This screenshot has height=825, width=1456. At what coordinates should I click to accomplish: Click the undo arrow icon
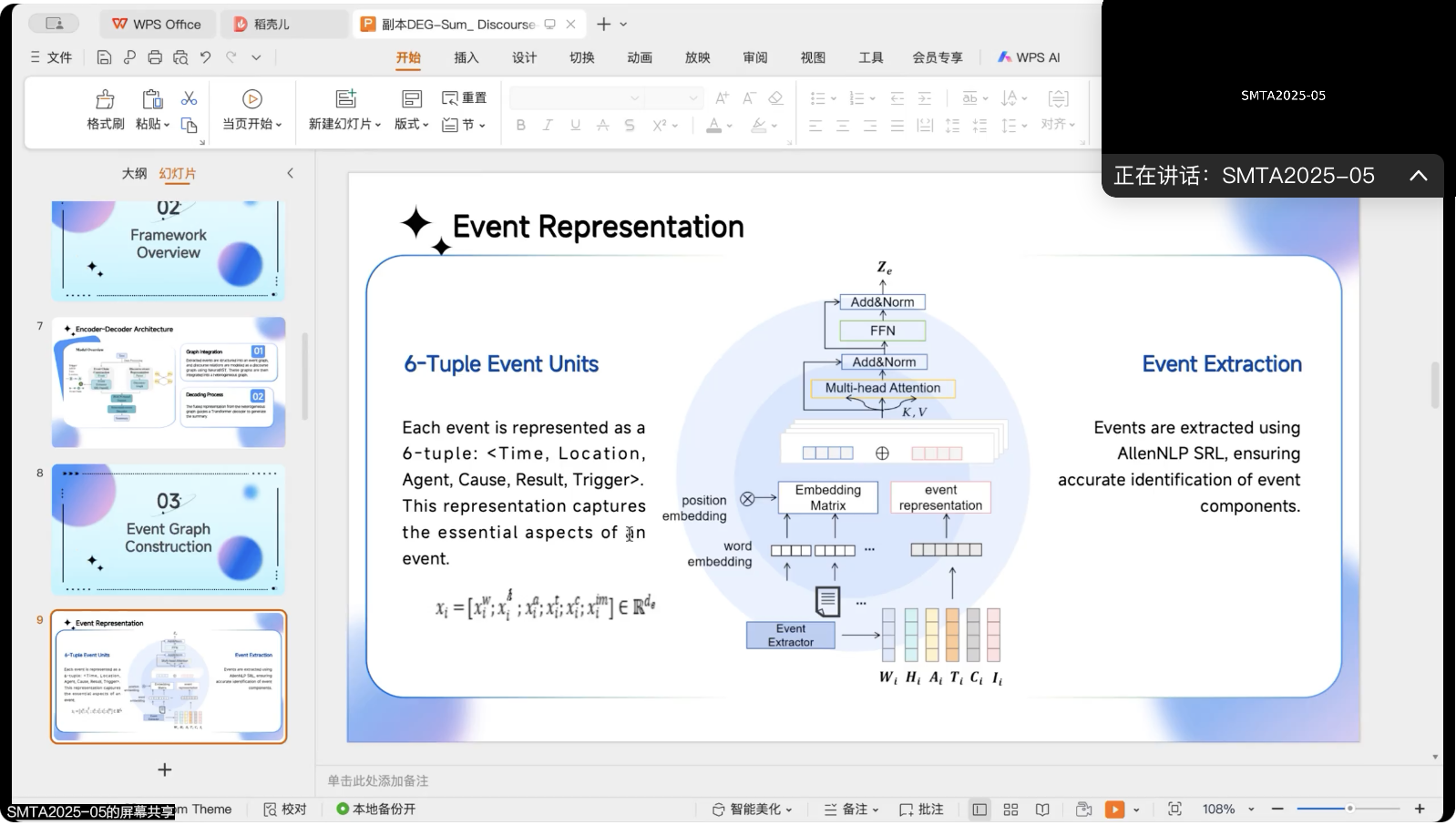[x=206, y=57]
